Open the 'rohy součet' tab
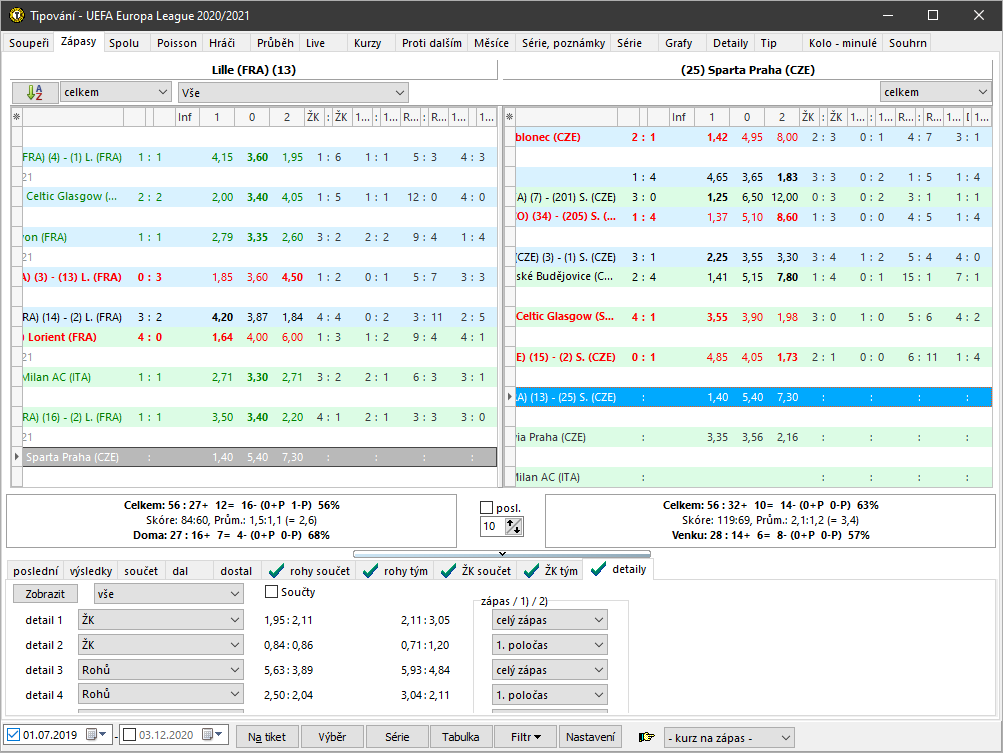This screenshot has width=1003, height=753. click(x=308, y=571)
